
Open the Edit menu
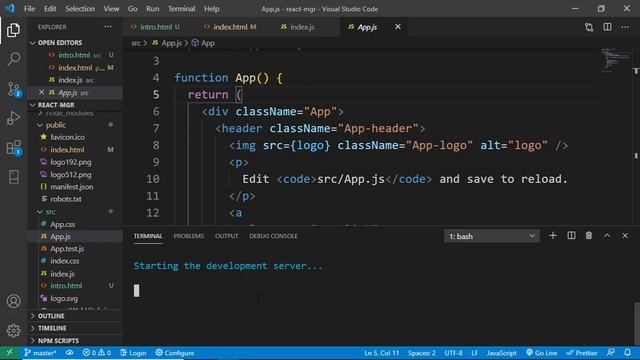pyautogui.click(x=50, y=9)
